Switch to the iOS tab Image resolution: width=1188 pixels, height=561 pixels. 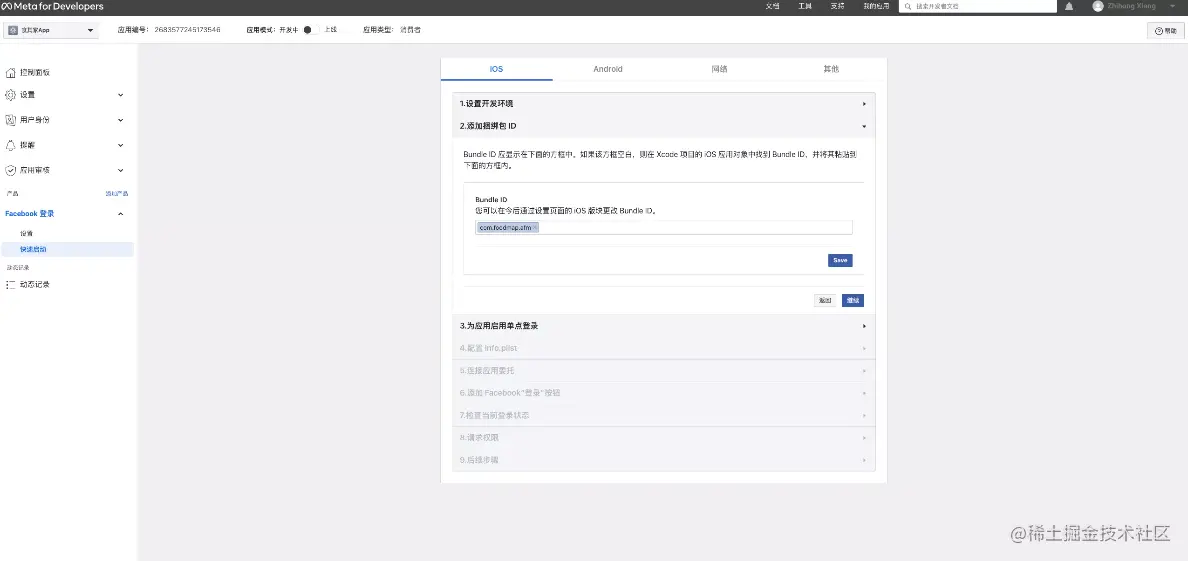[496, 69]
